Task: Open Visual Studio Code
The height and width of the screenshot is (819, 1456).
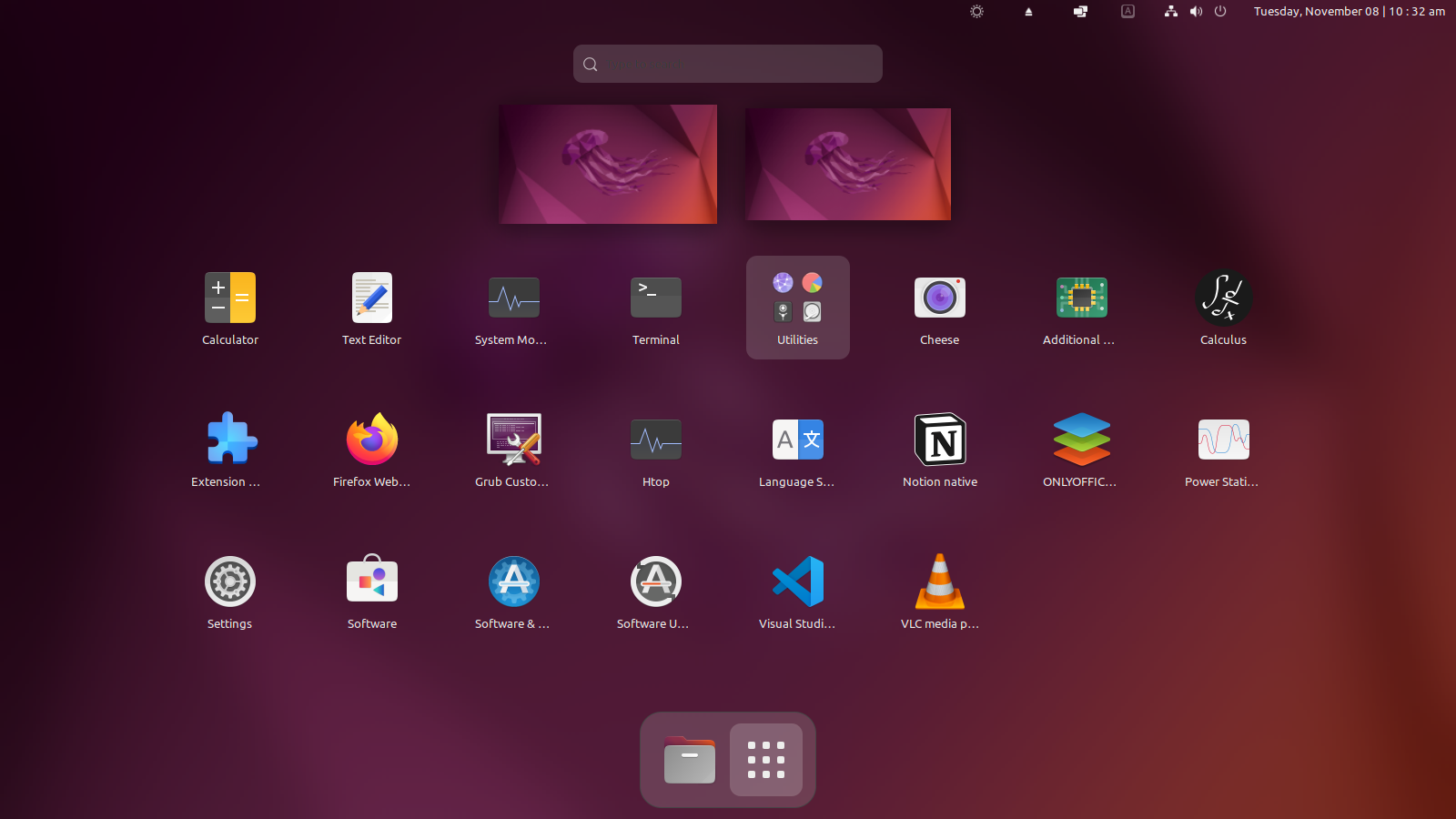Action: pos(798,591)
